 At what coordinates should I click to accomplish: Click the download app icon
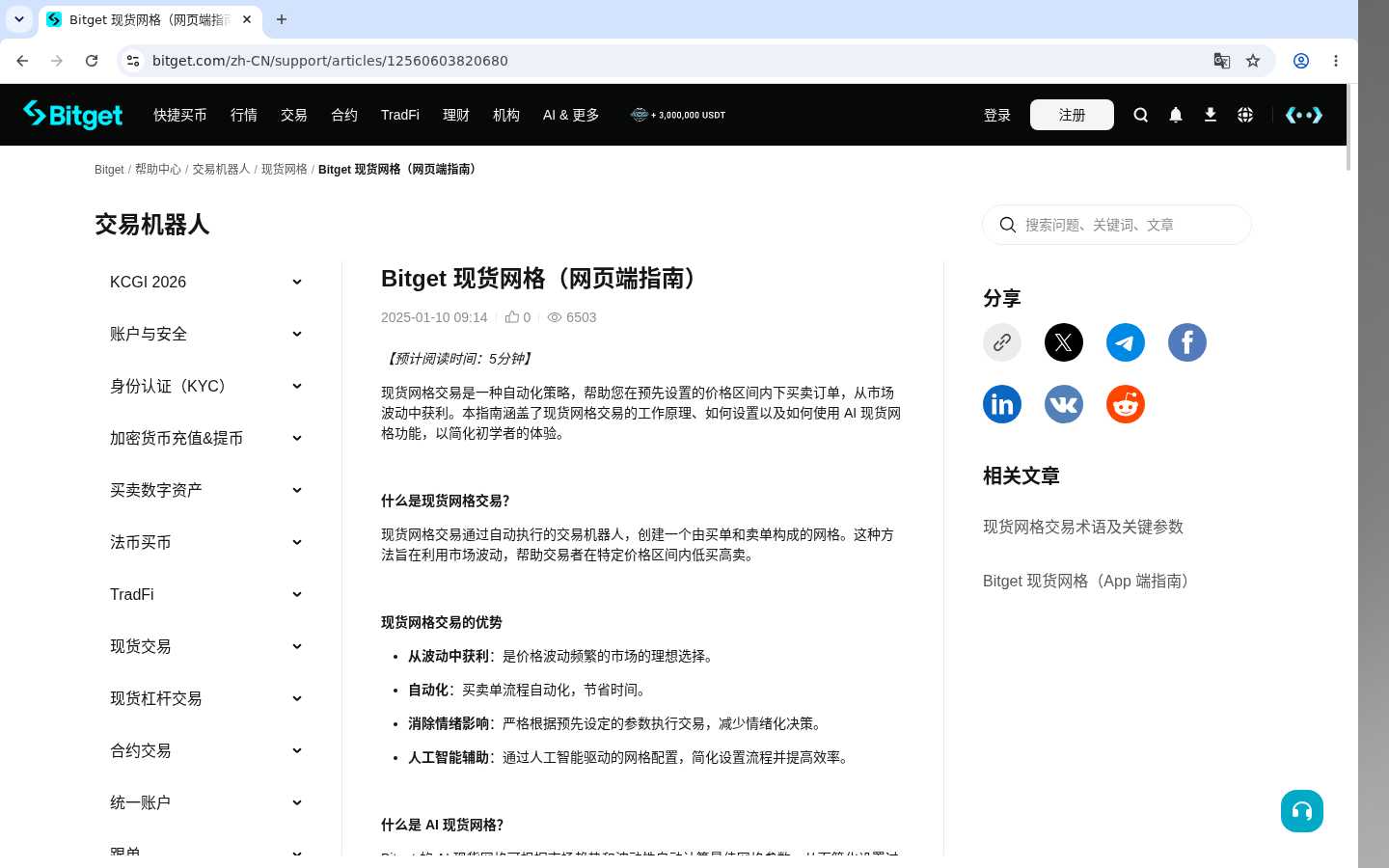(x=1211, y=115)
